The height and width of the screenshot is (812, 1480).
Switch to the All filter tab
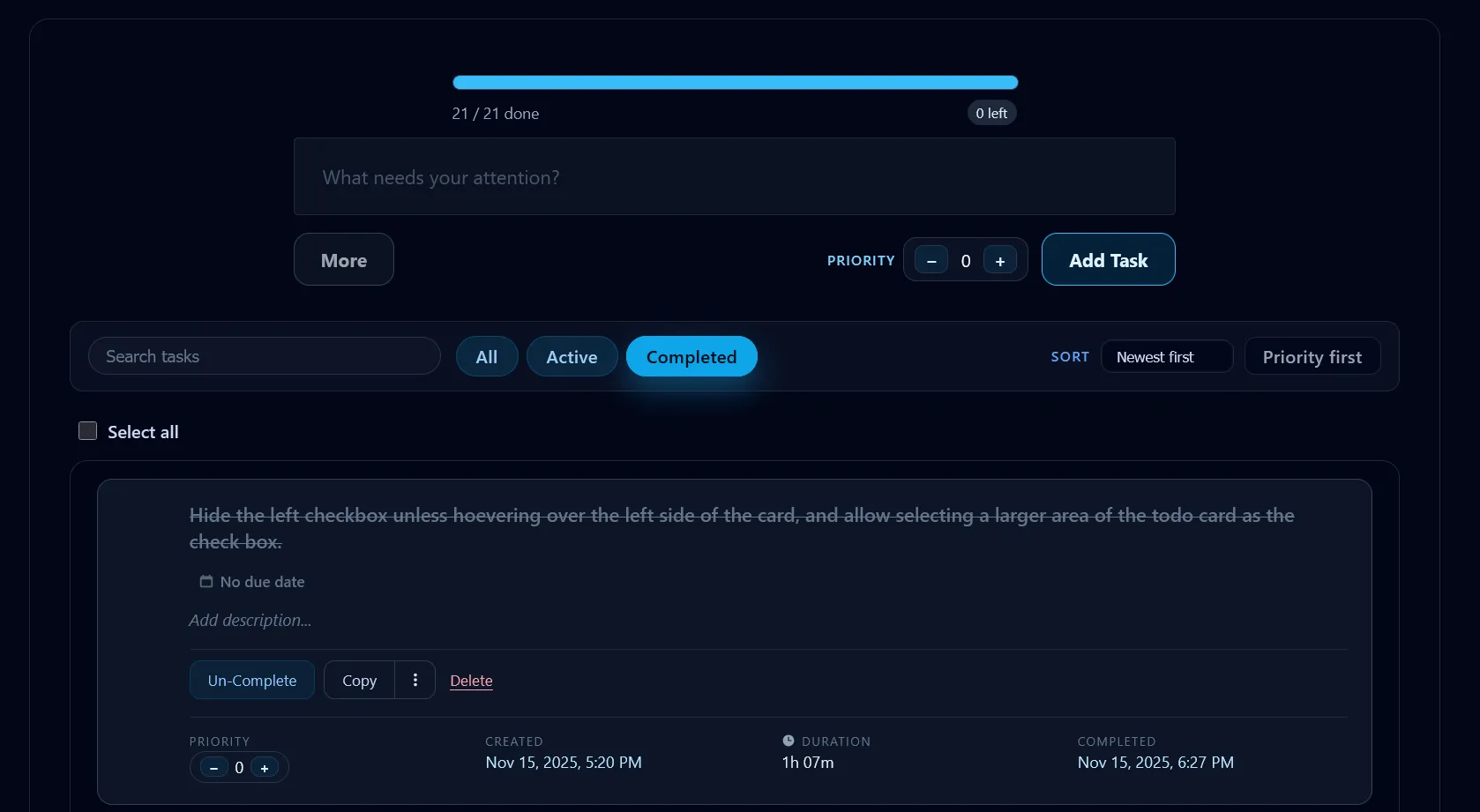(x=486, y=357)
